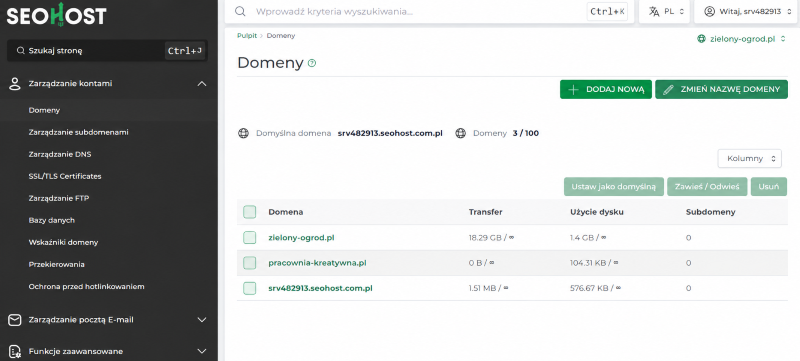
Task: Focus the 'Szukaj stronę' sidebar search
Action: [107, 50]
